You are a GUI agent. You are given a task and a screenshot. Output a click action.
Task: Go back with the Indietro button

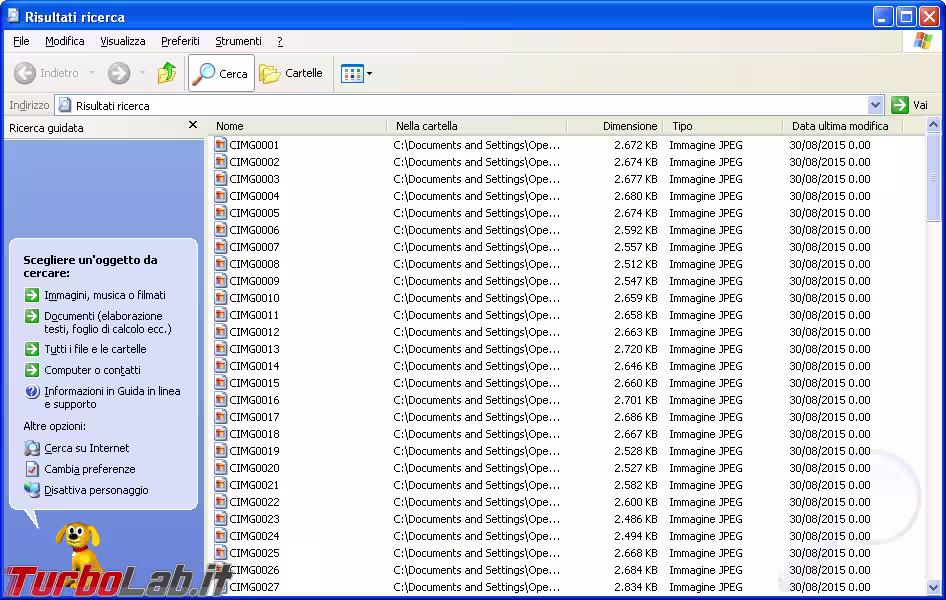point(47,73)
